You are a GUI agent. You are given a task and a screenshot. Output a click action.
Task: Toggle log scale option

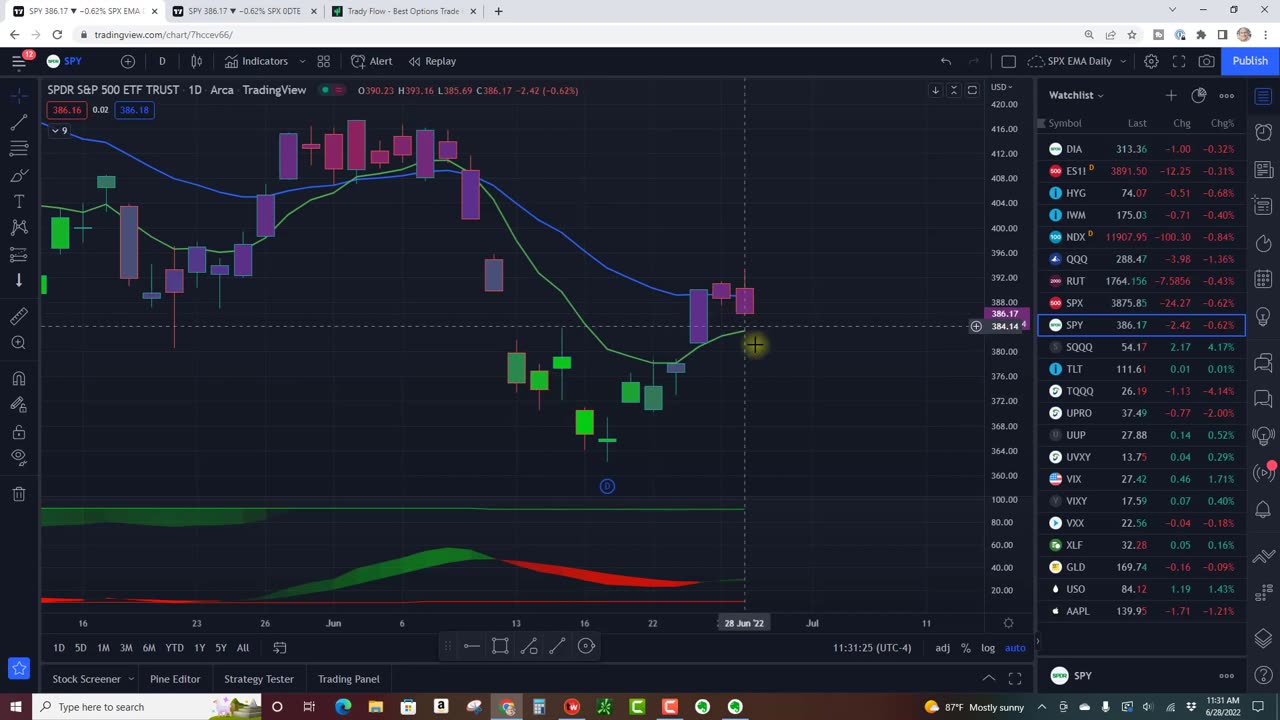click(x=988, y=648)
